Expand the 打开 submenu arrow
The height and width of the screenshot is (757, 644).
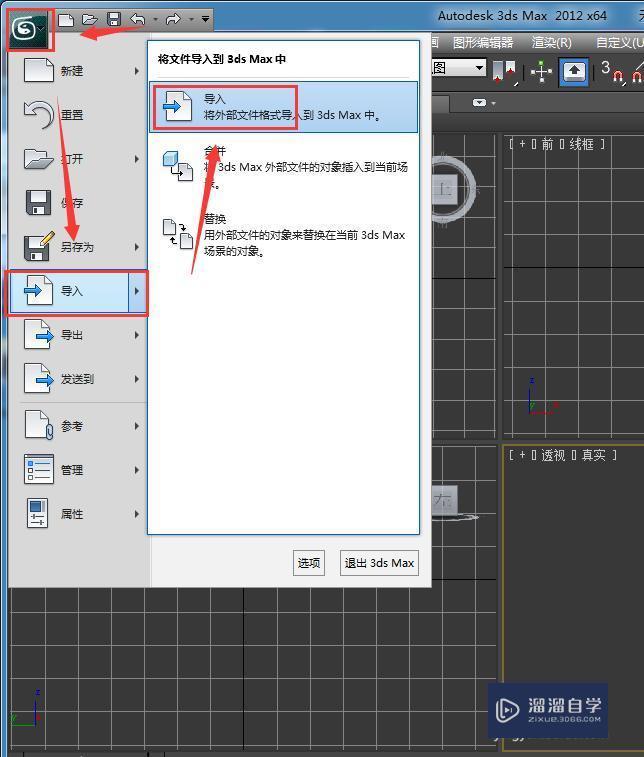point(137,159)
